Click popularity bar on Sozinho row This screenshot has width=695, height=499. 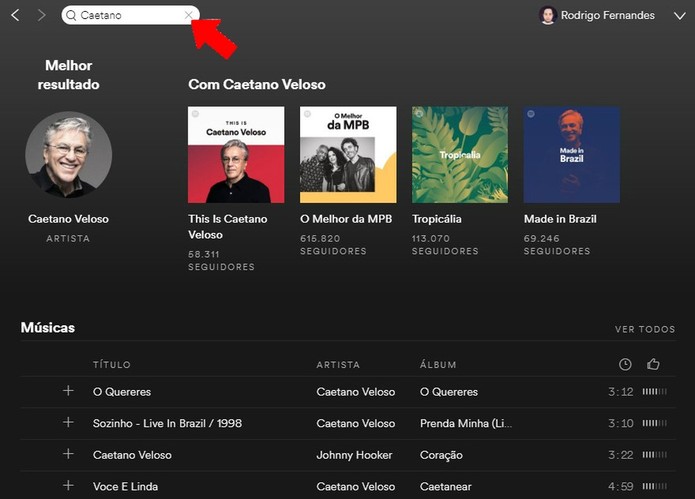(x=655, y=423)
